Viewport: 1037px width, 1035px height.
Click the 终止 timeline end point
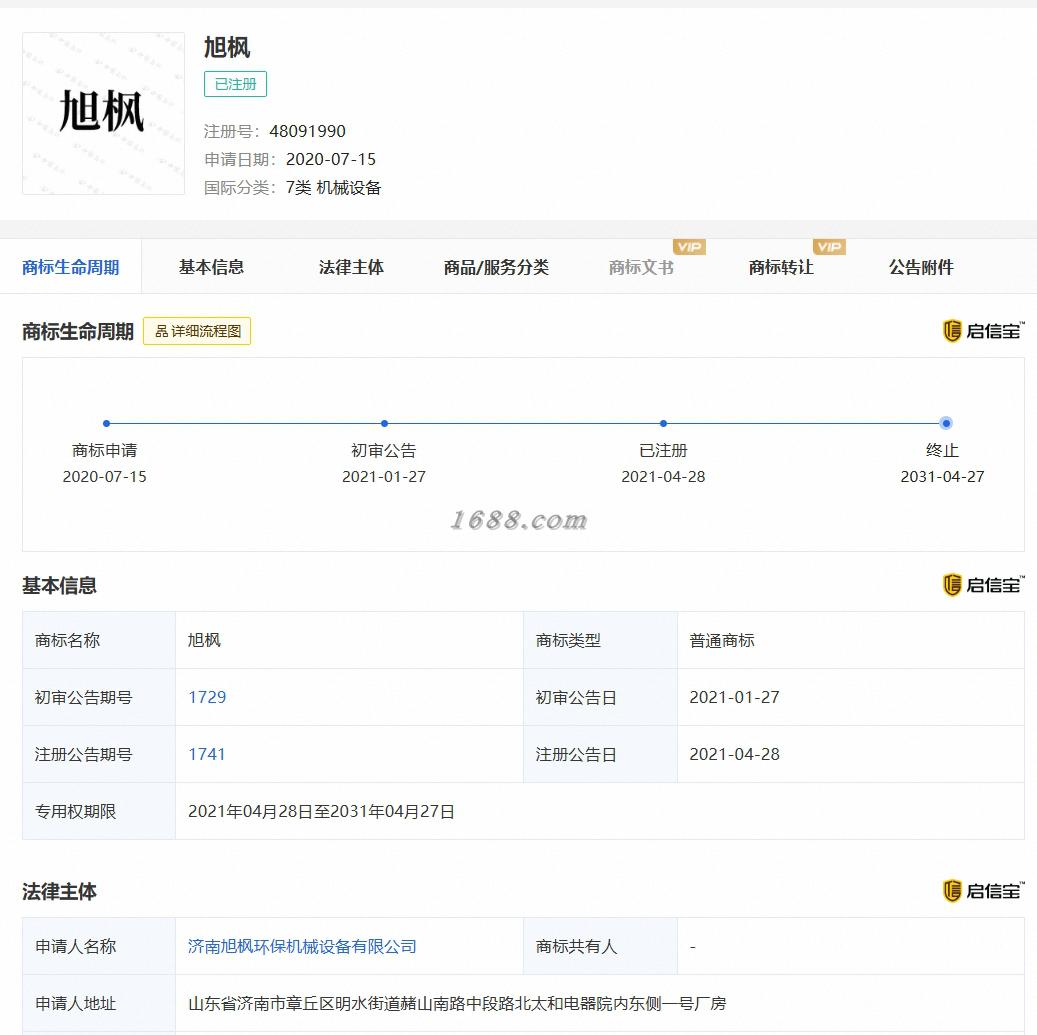[x=946, y=423]
